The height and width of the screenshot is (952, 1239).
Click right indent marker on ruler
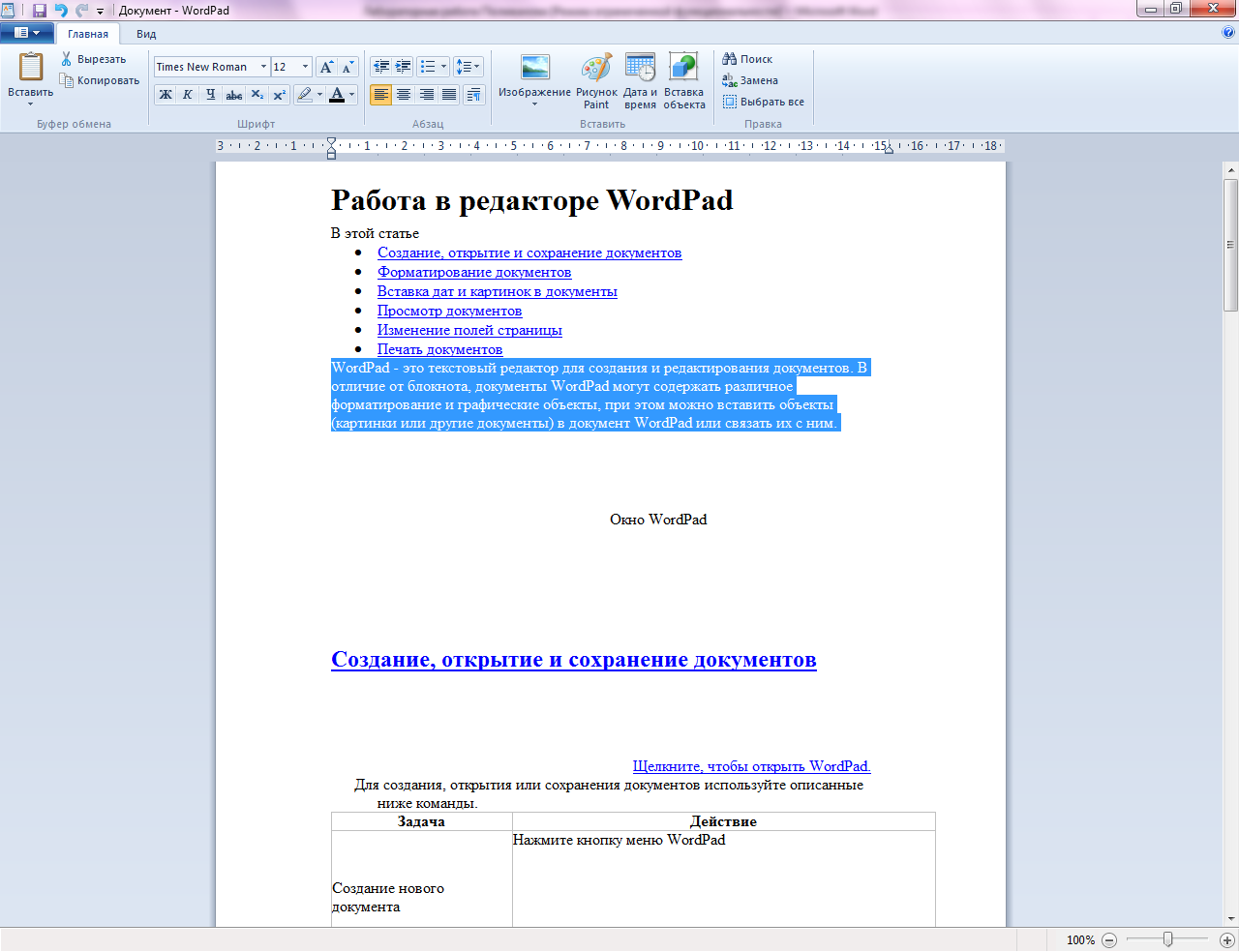click(889, 149)
